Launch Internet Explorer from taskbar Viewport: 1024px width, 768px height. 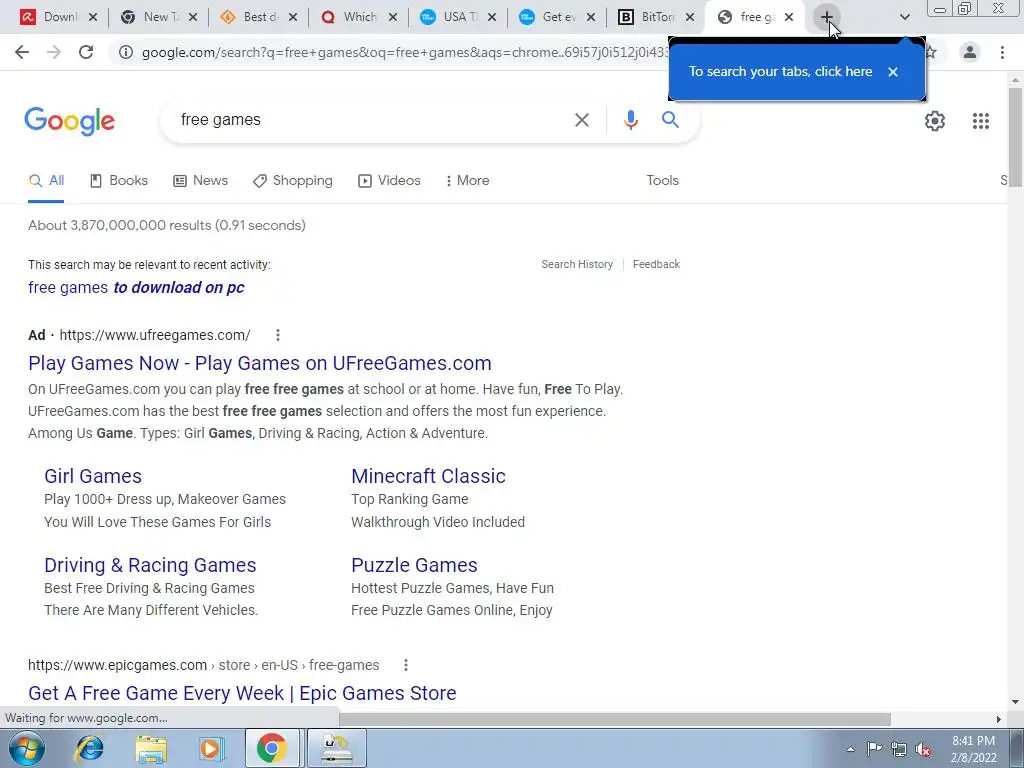click(x=89, y=748)
